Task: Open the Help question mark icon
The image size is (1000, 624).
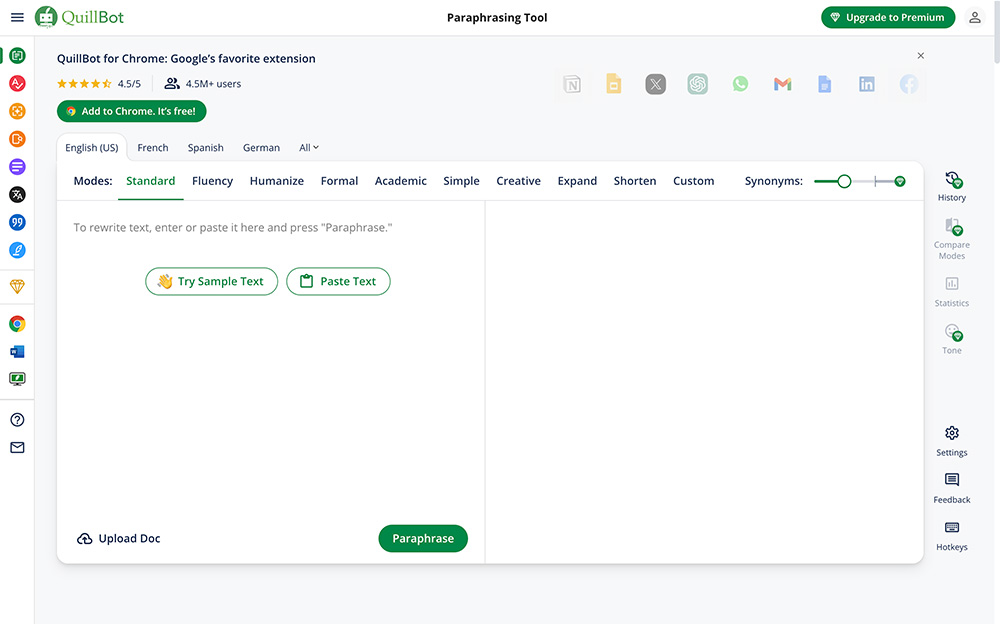Action: click(x=17, y=420)
